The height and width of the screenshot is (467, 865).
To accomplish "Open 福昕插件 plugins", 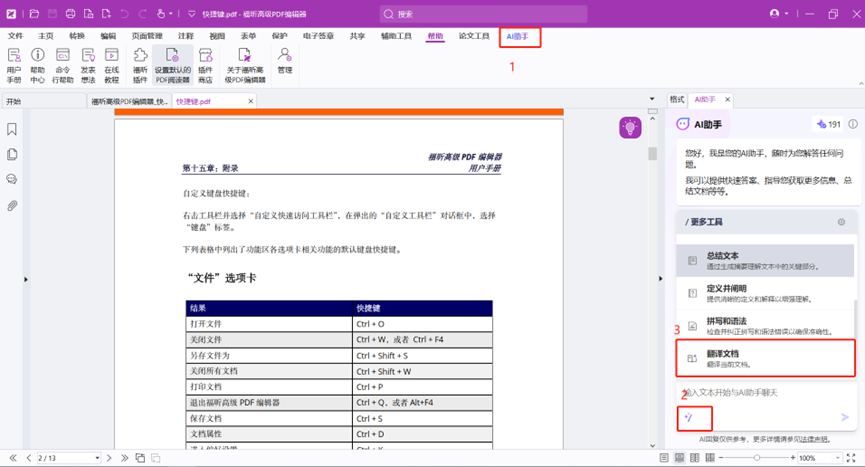I will (x=140, y=65).
